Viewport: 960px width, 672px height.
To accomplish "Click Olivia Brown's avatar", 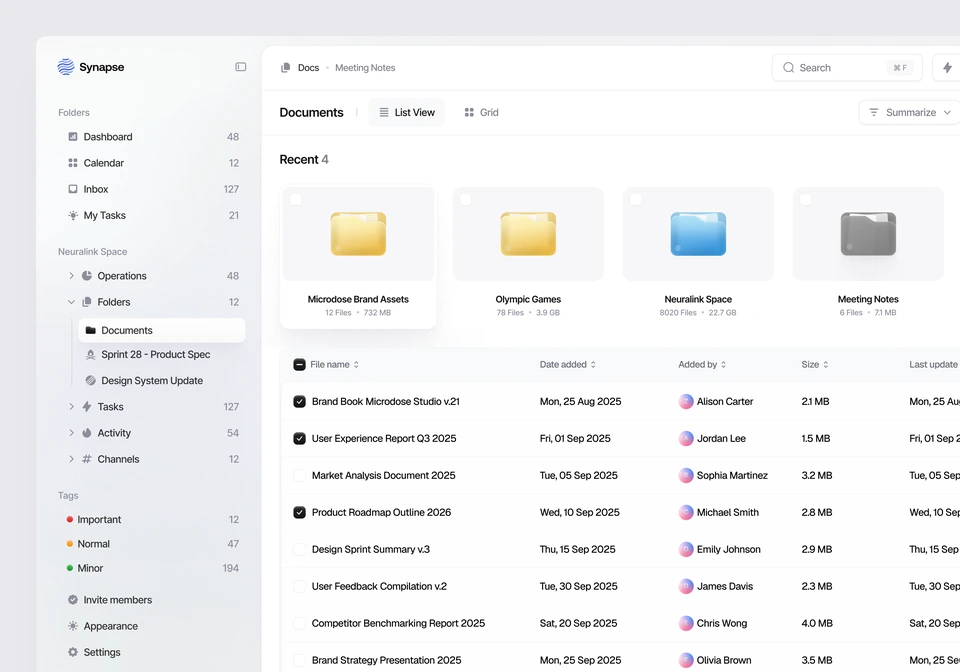I will click(686, 660).
